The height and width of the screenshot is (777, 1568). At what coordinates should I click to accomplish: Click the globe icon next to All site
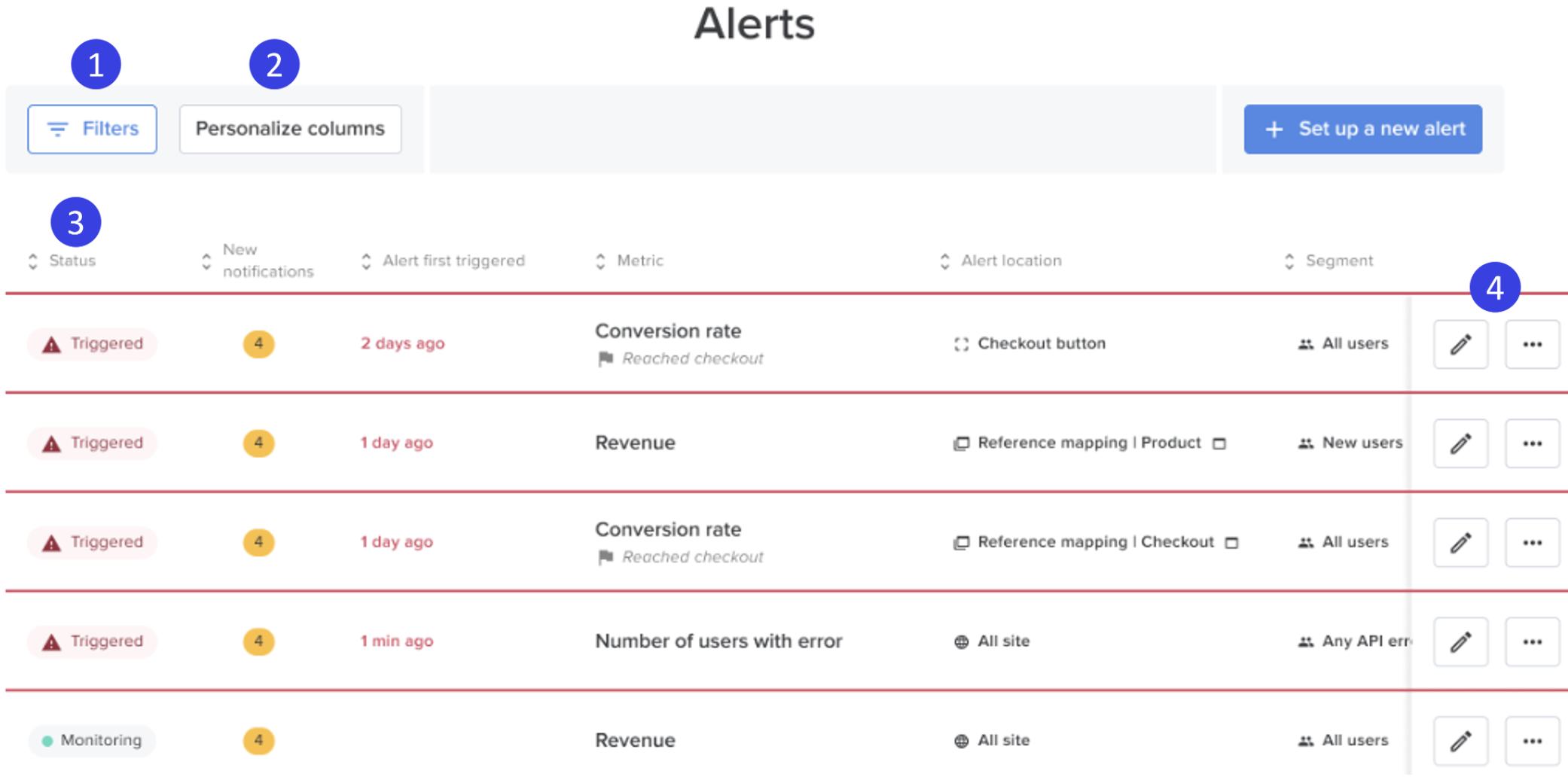click(x=960, y=641)
